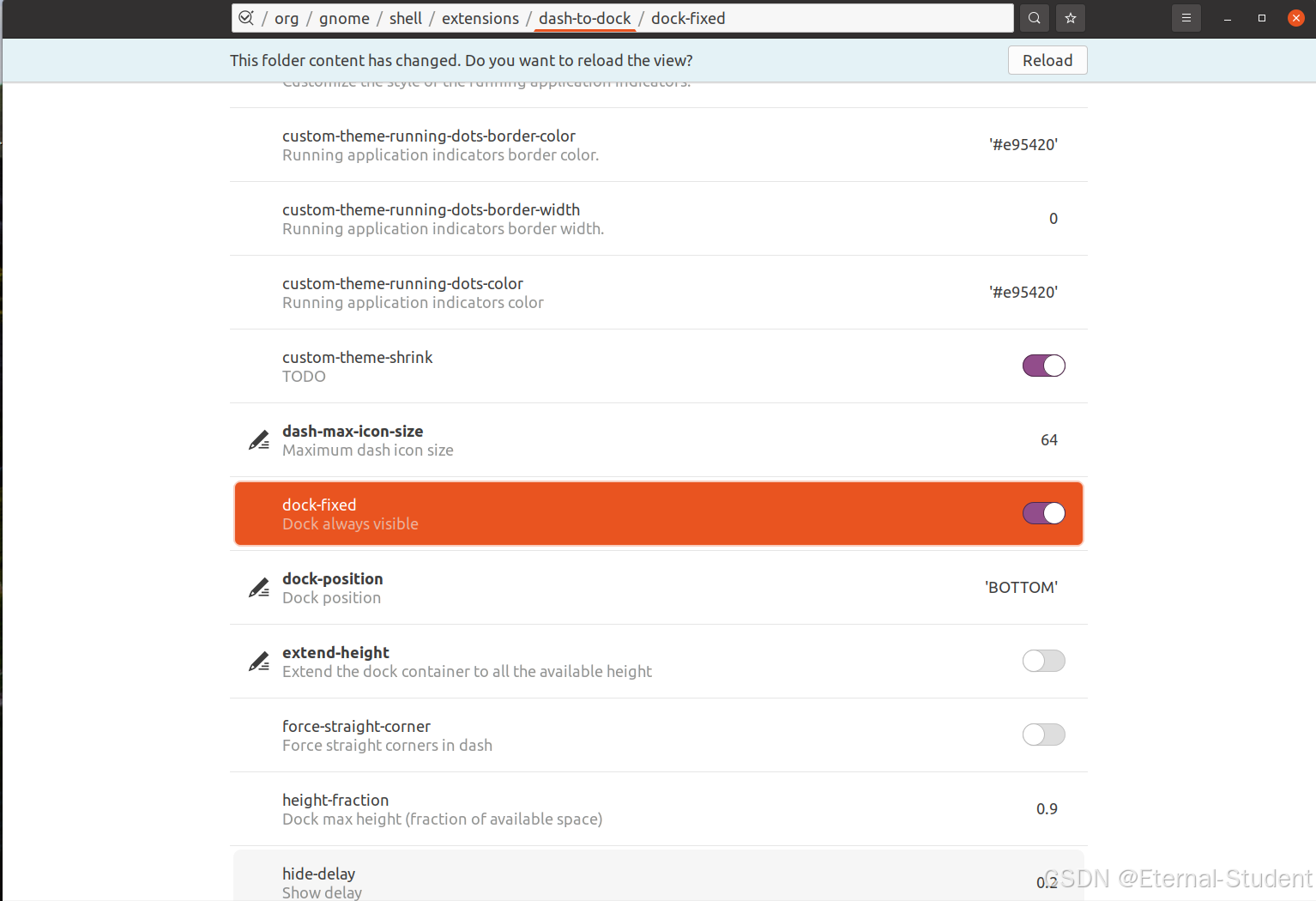The height and width of the screenshot is (901, 1316).
Task: Click the path bar root icon
Action: (246, 18)
